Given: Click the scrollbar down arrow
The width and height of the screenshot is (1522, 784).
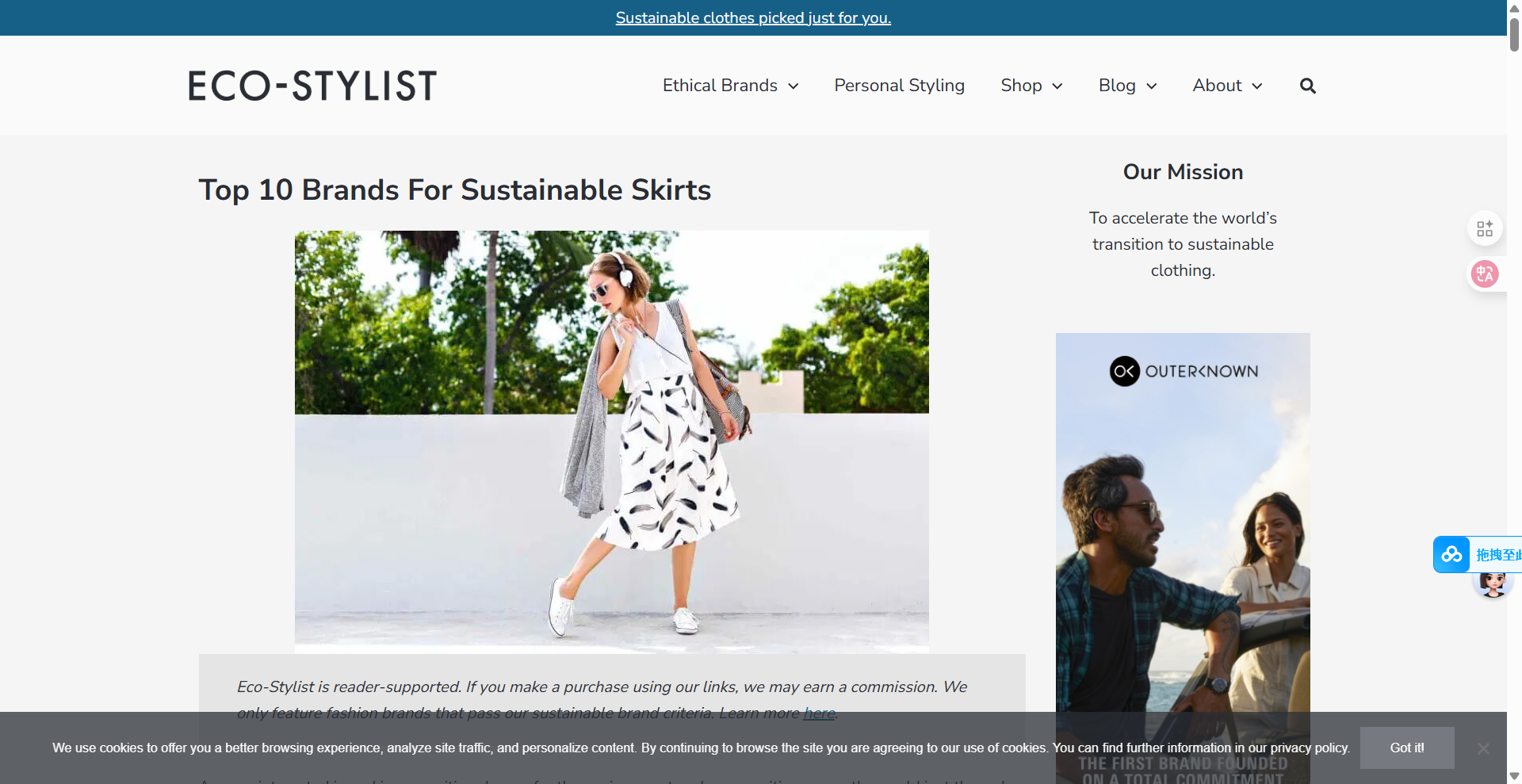Looking at the screenshot, I should pos(1514,776).
